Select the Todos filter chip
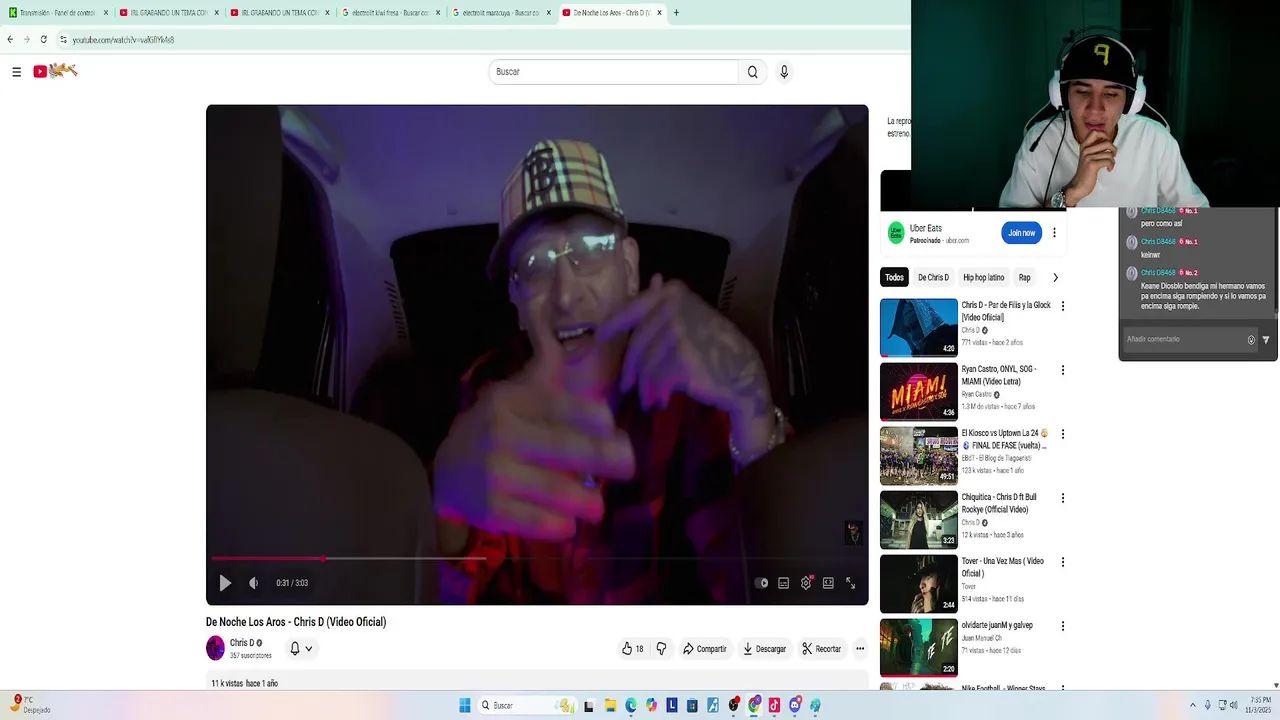Screen dimensions: 1280x720 (894, 277)
